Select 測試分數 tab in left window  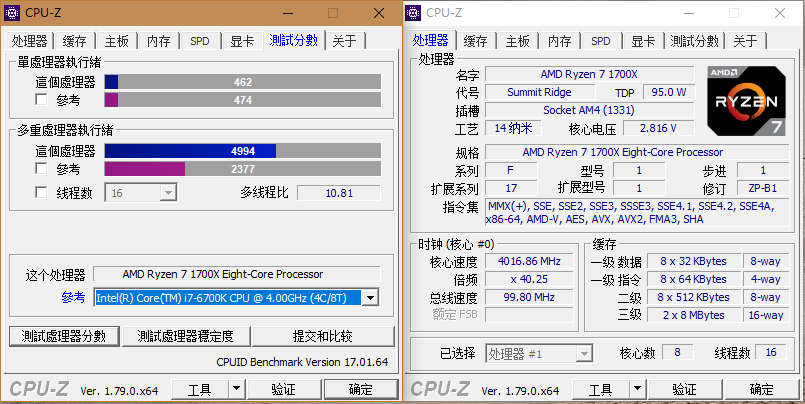point(294,40)
